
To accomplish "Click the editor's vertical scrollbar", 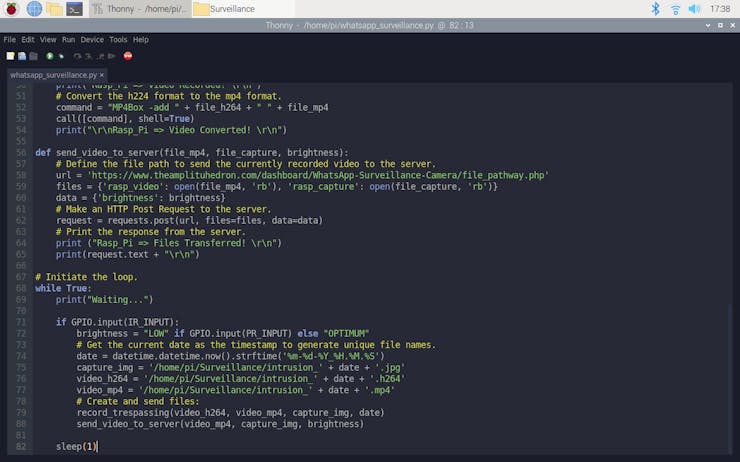I will click(x=732, y=250).
